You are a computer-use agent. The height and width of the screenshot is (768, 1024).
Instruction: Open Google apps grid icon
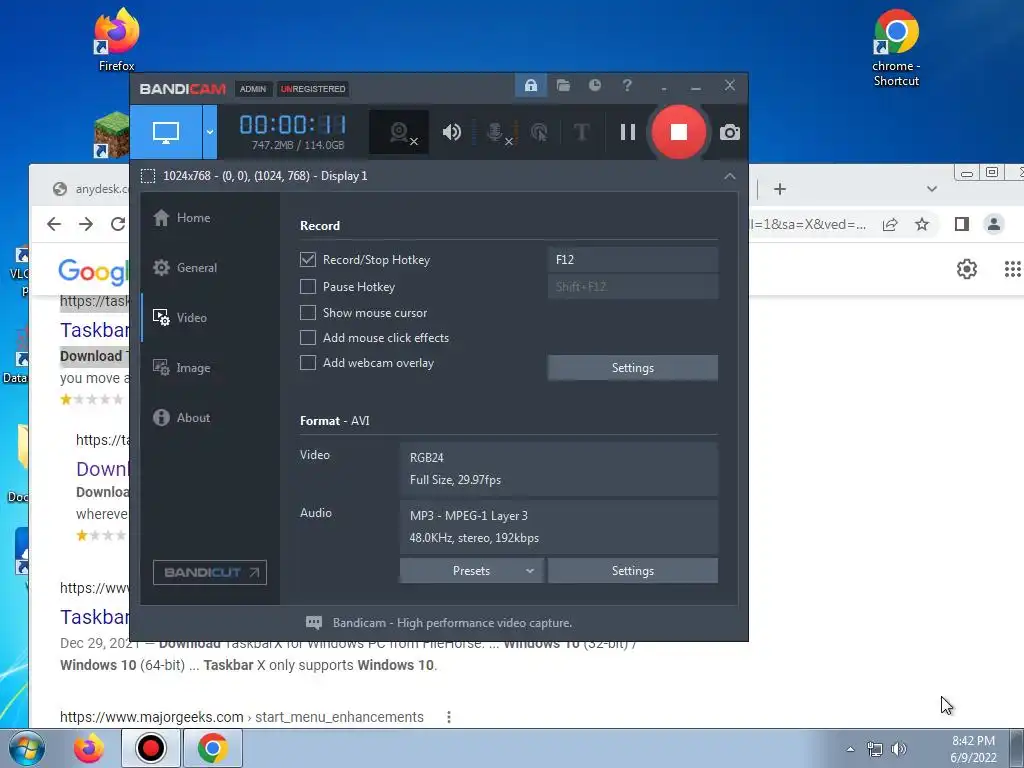(x=1012, y=269)
